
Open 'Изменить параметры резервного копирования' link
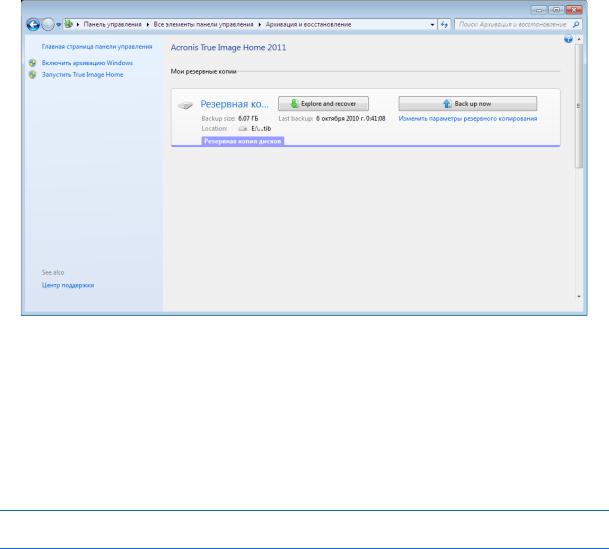coord(468,118)
